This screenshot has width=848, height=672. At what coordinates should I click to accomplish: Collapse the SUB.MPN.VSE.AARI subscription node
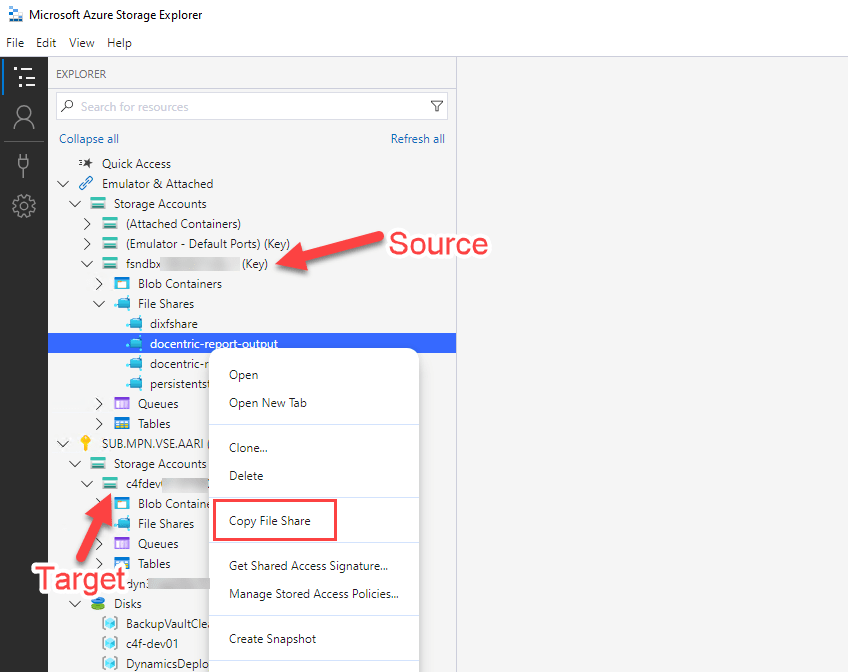[63, 444]
